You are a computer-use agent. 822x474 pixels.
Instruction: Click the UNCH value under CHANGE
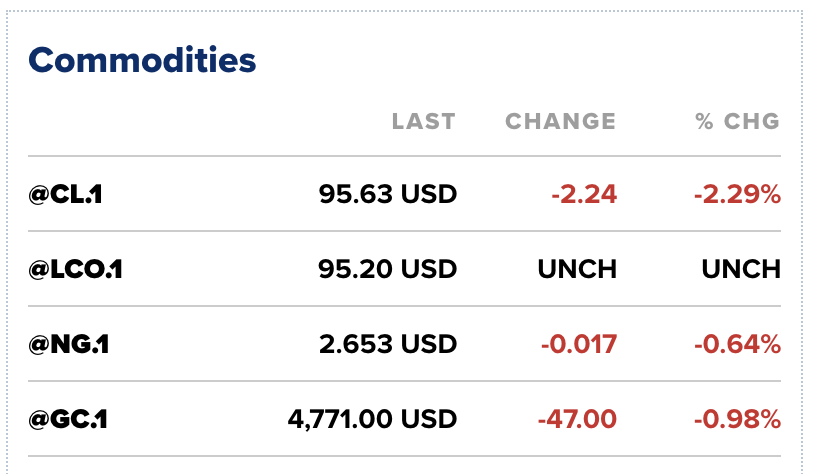(577, 270)
